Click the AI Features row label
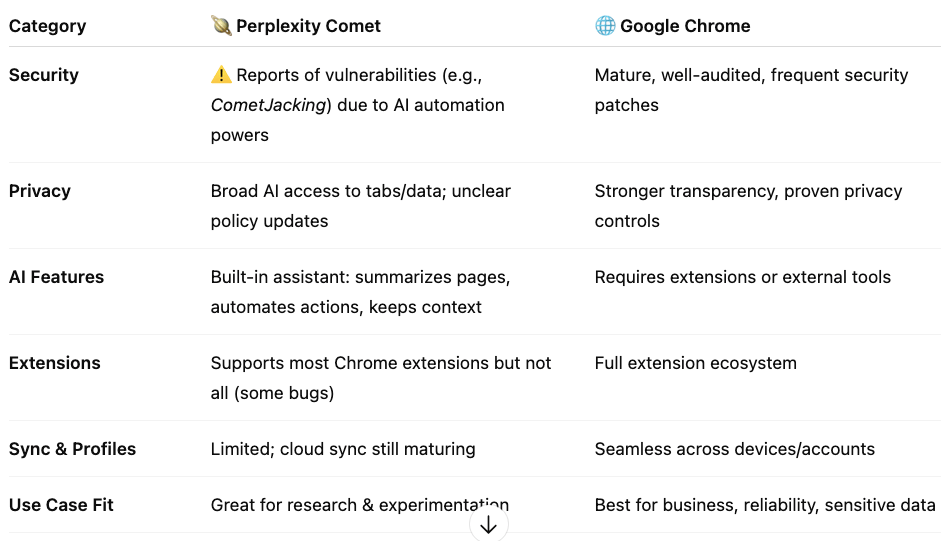 [56, 277]
